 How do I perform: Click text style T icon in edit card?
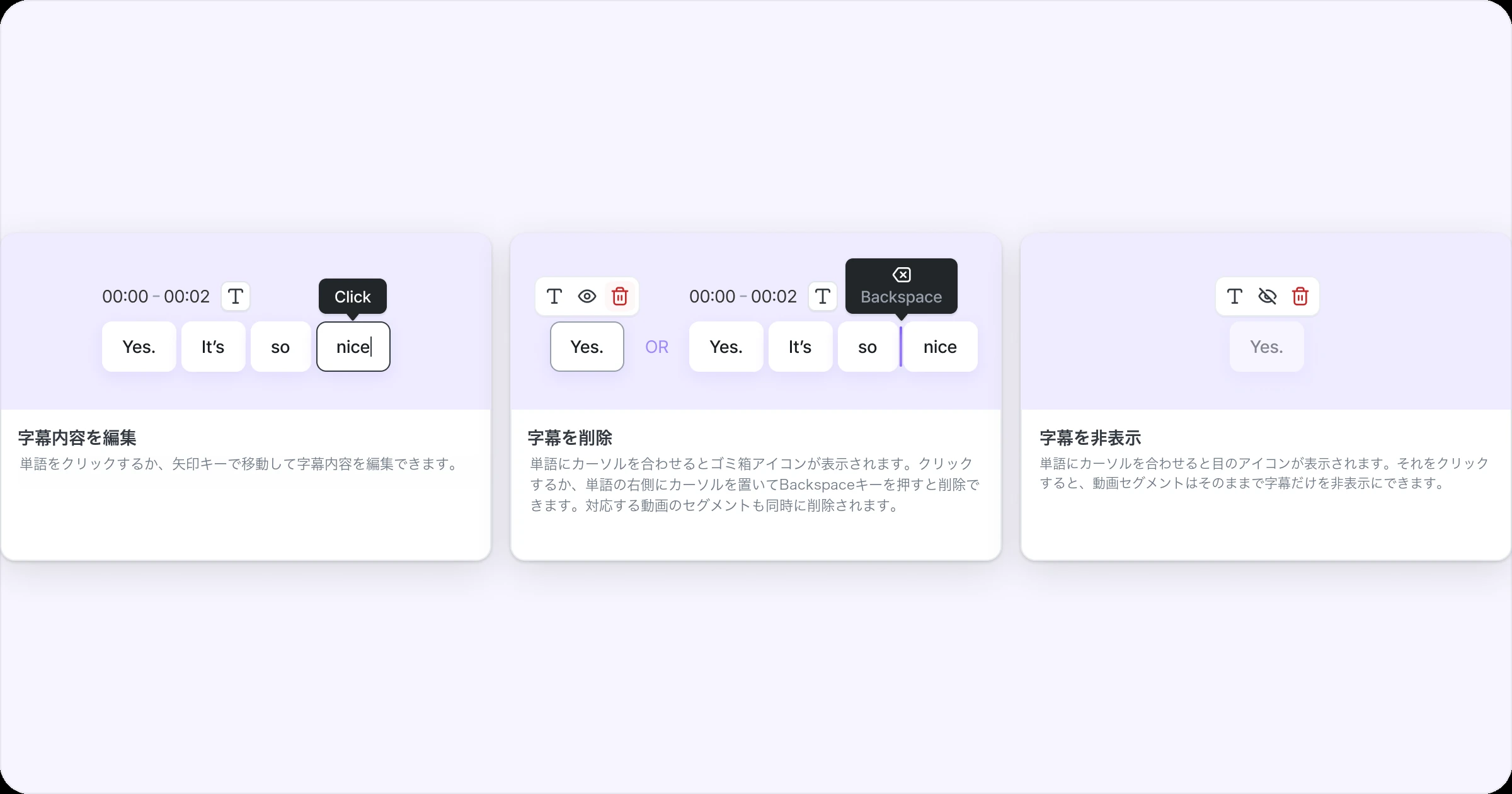tap(236, 296)
